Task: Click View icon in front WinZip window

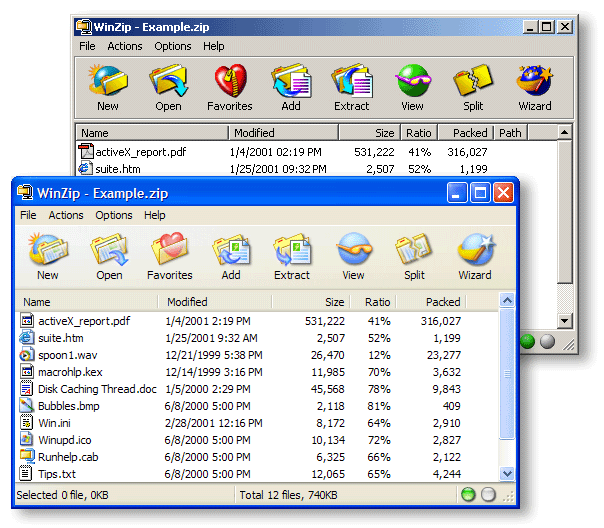Action: tap(354, 248)
